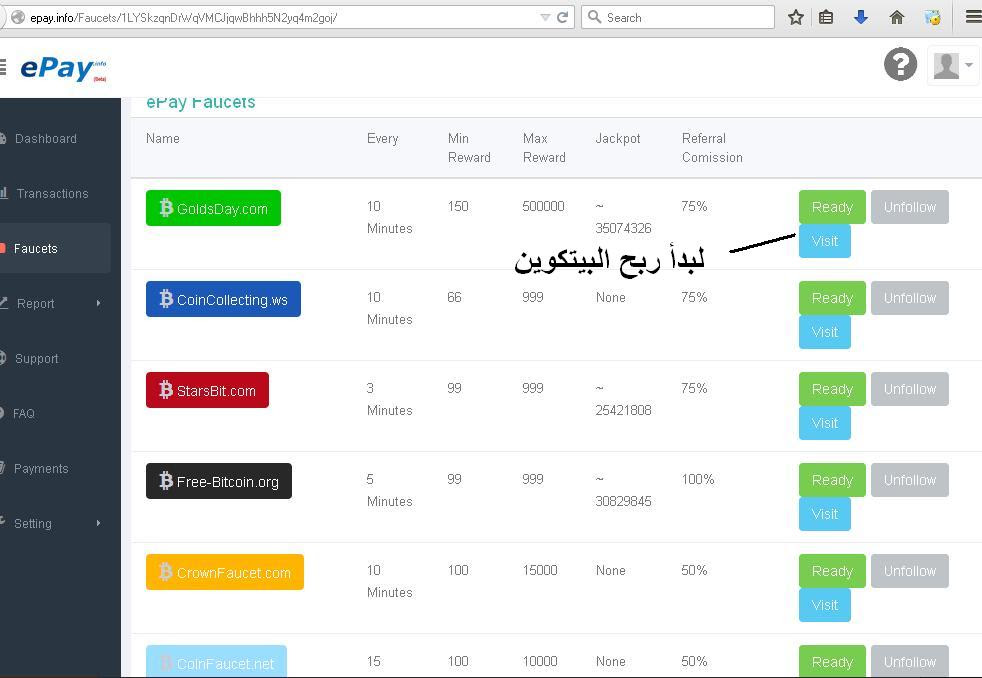Visit the Free-Bitcoin.org faucet
Image resolution: width=982 pixels, height=678 pixels.
824,514
